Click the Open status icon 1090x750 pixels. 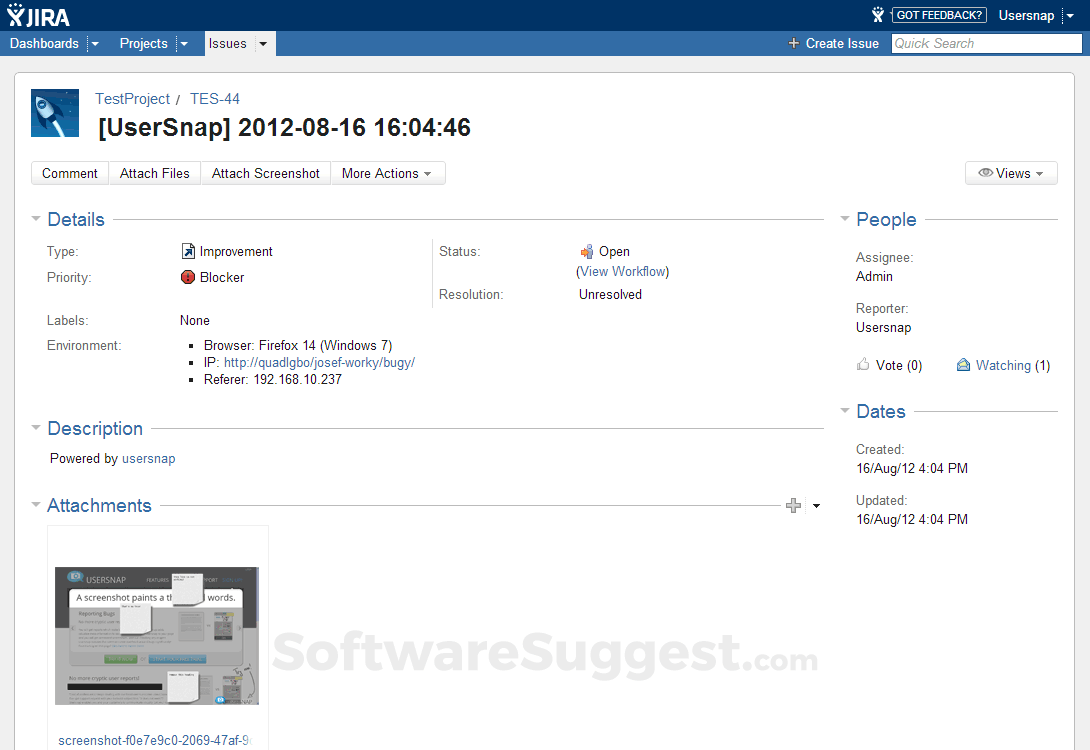coord(587,251)
